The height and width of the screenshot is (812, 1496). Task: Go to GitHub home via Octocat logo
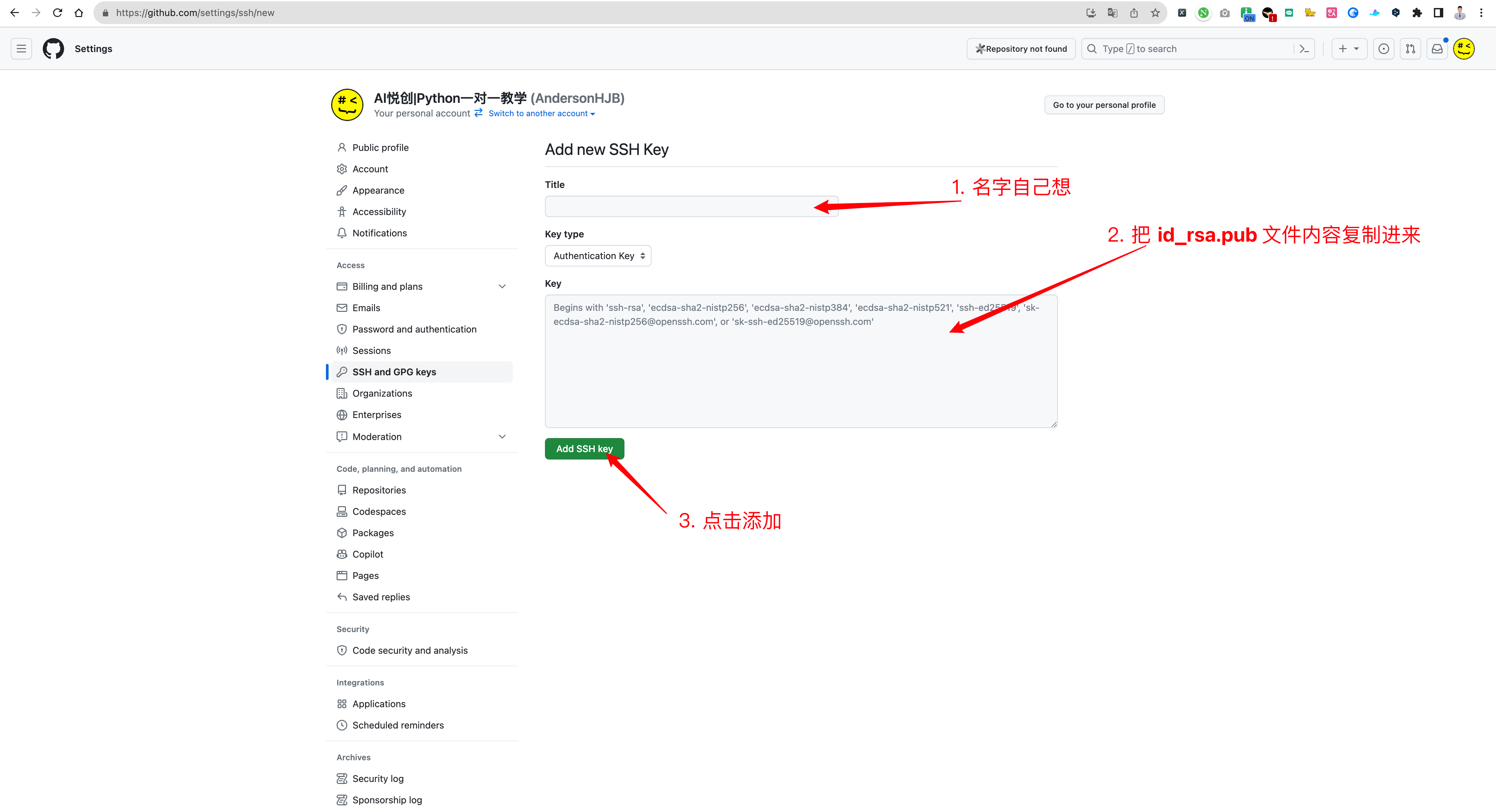click(x=53, y=49)
